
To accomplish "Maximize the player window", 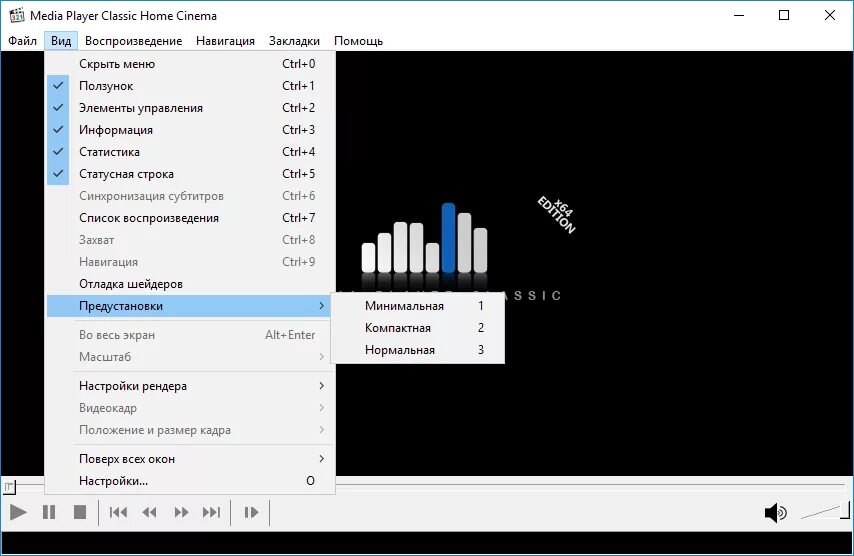I will tap(784, 15).
